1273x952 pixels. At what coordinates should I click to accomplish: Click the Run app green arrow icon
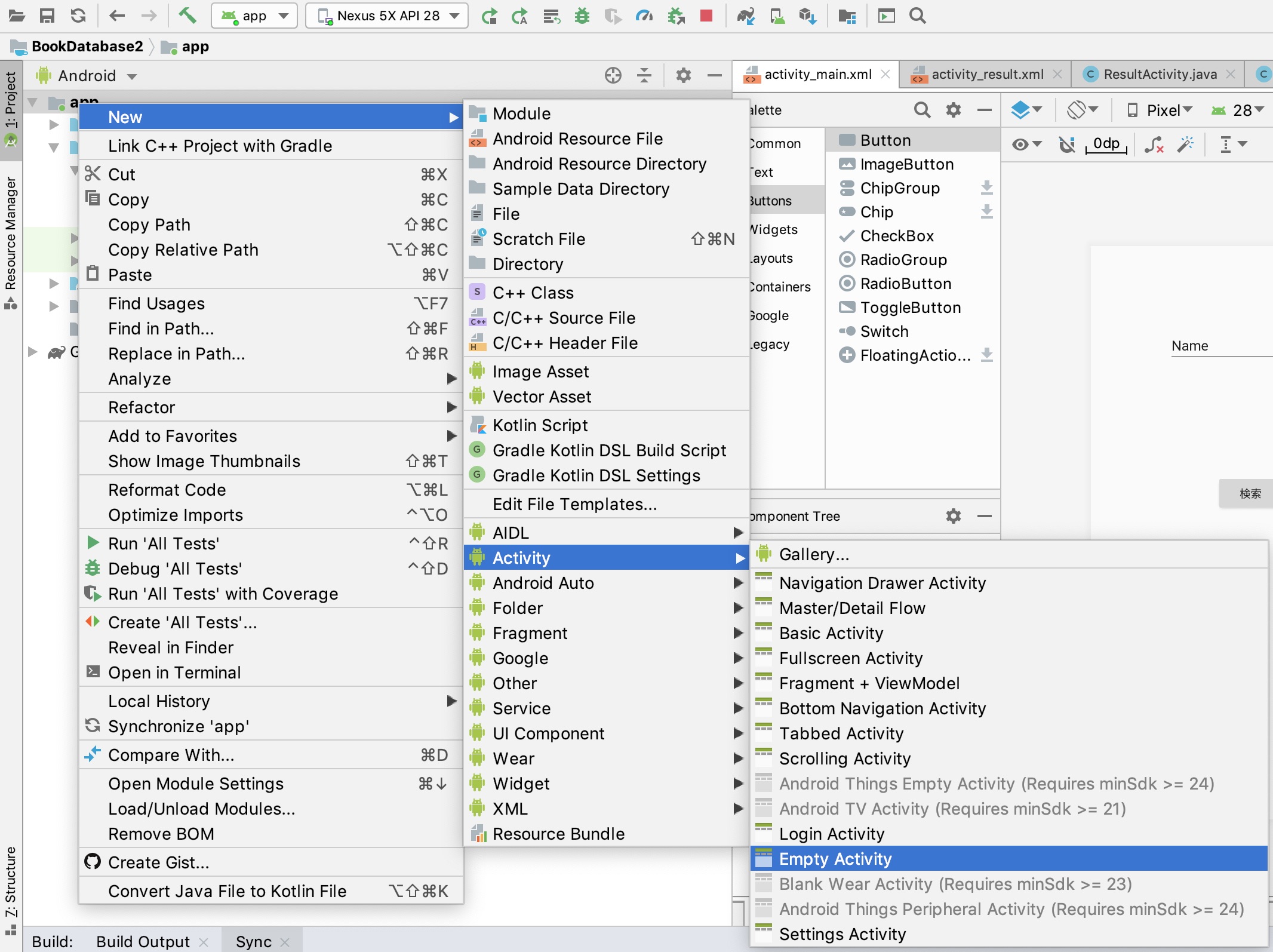tap(490, 16)
